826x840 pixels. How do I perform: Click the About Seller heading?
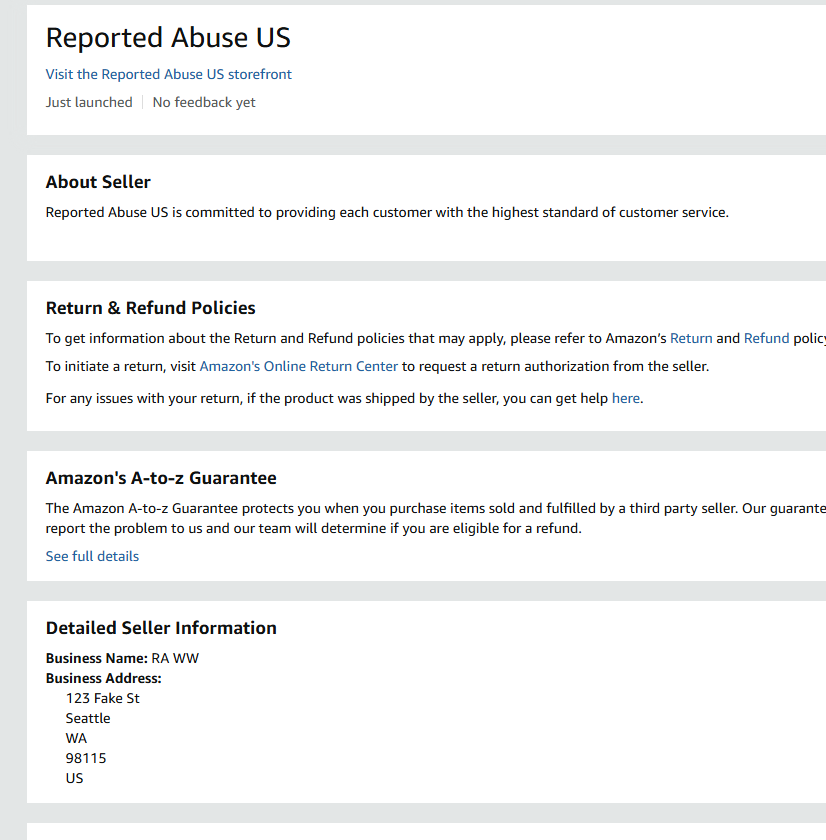[98, 182]
